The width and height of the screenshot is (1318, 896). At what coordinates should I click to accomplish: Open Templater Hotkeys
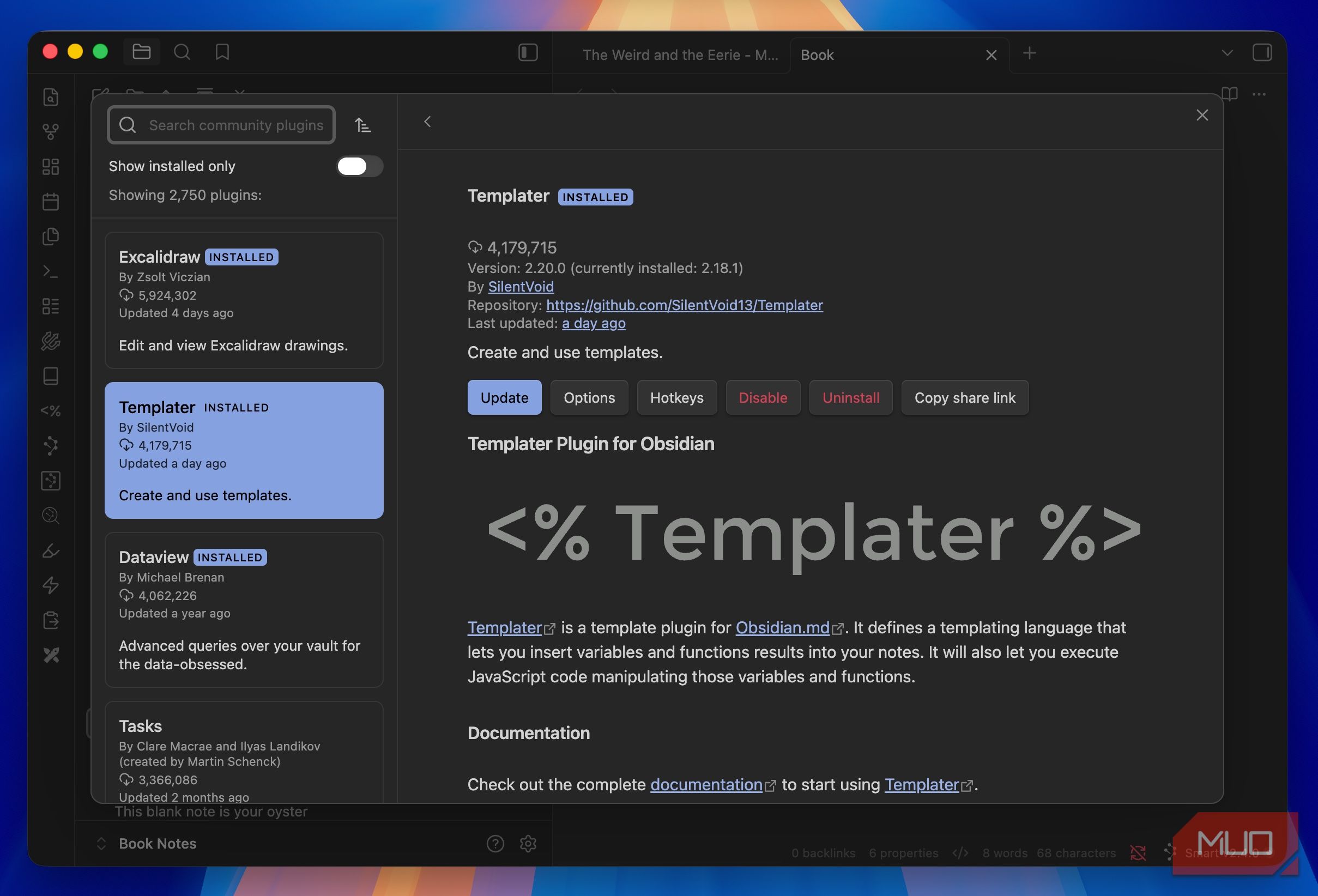point(676,397)
